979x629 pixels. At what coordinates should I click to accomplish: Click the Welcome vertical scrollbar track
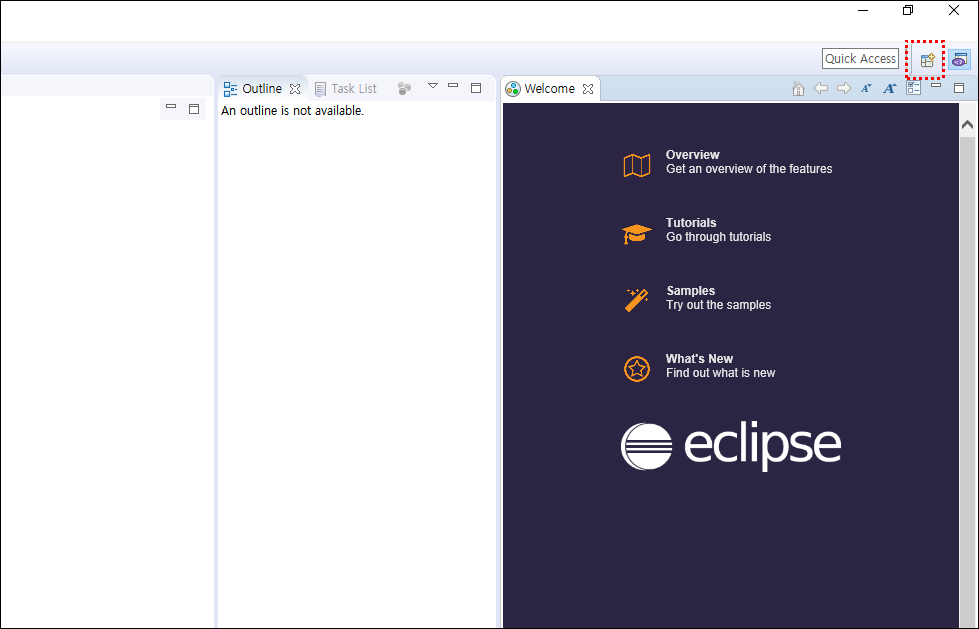pos(967,381)
